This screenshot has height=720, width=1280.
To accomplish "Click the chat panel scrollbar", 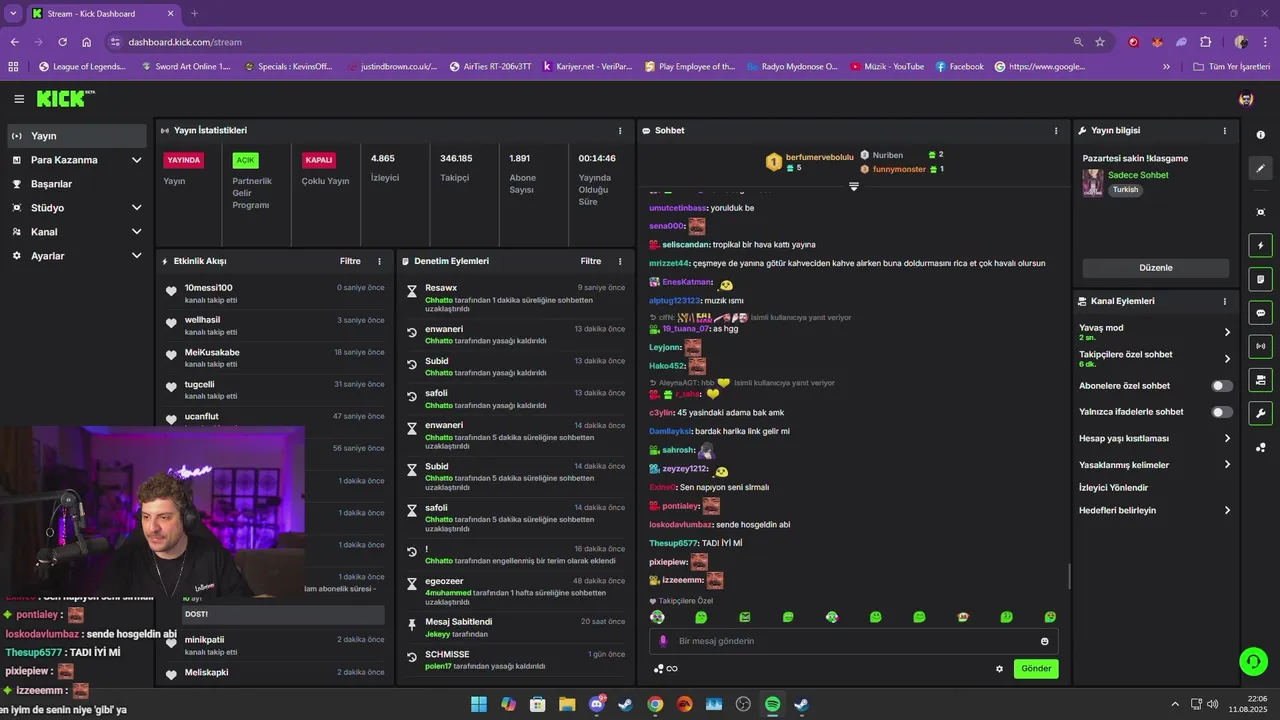I will coord(1069,577).
